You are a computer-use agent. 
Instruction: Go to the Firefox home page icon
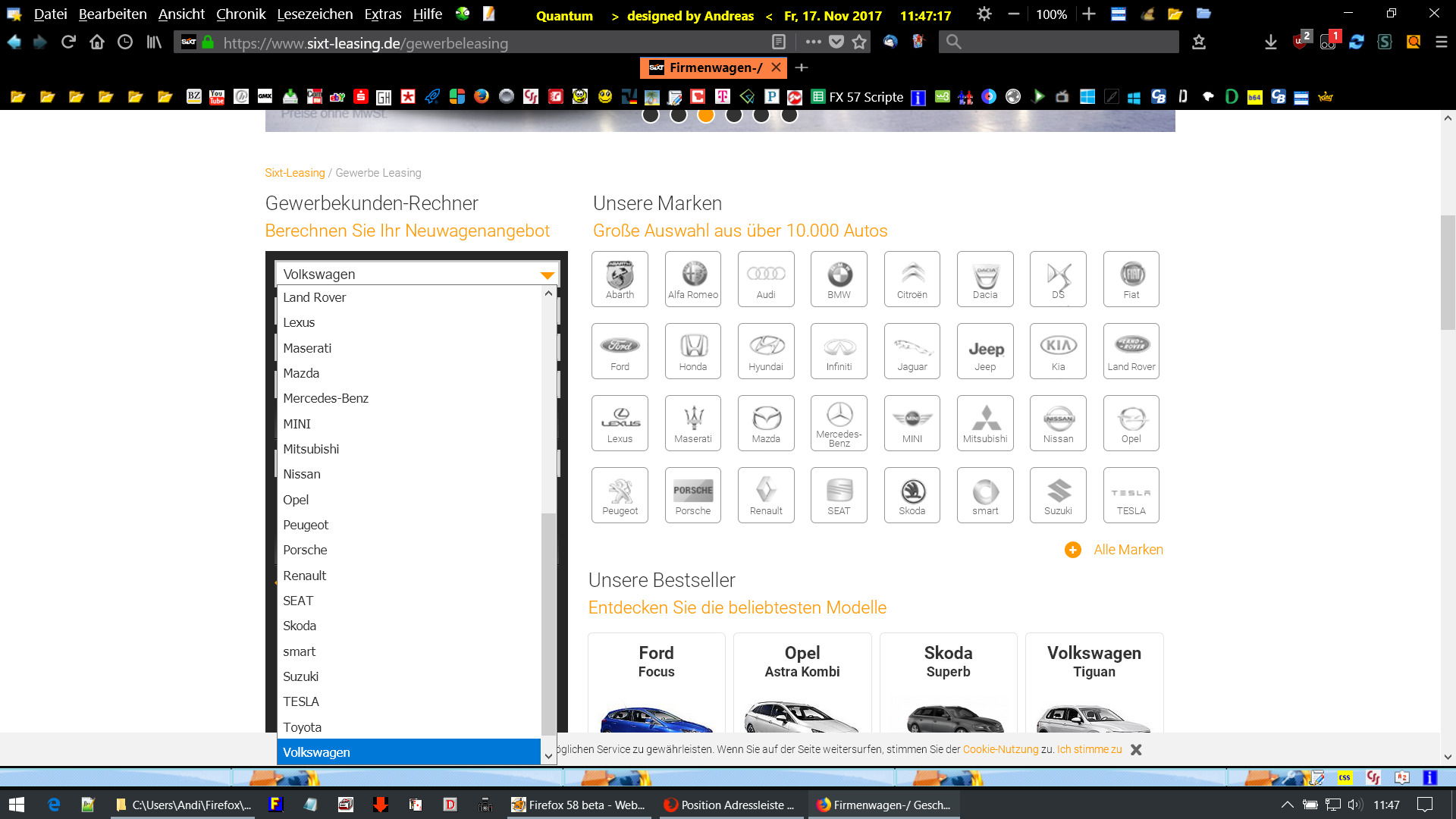coord(97,42)
